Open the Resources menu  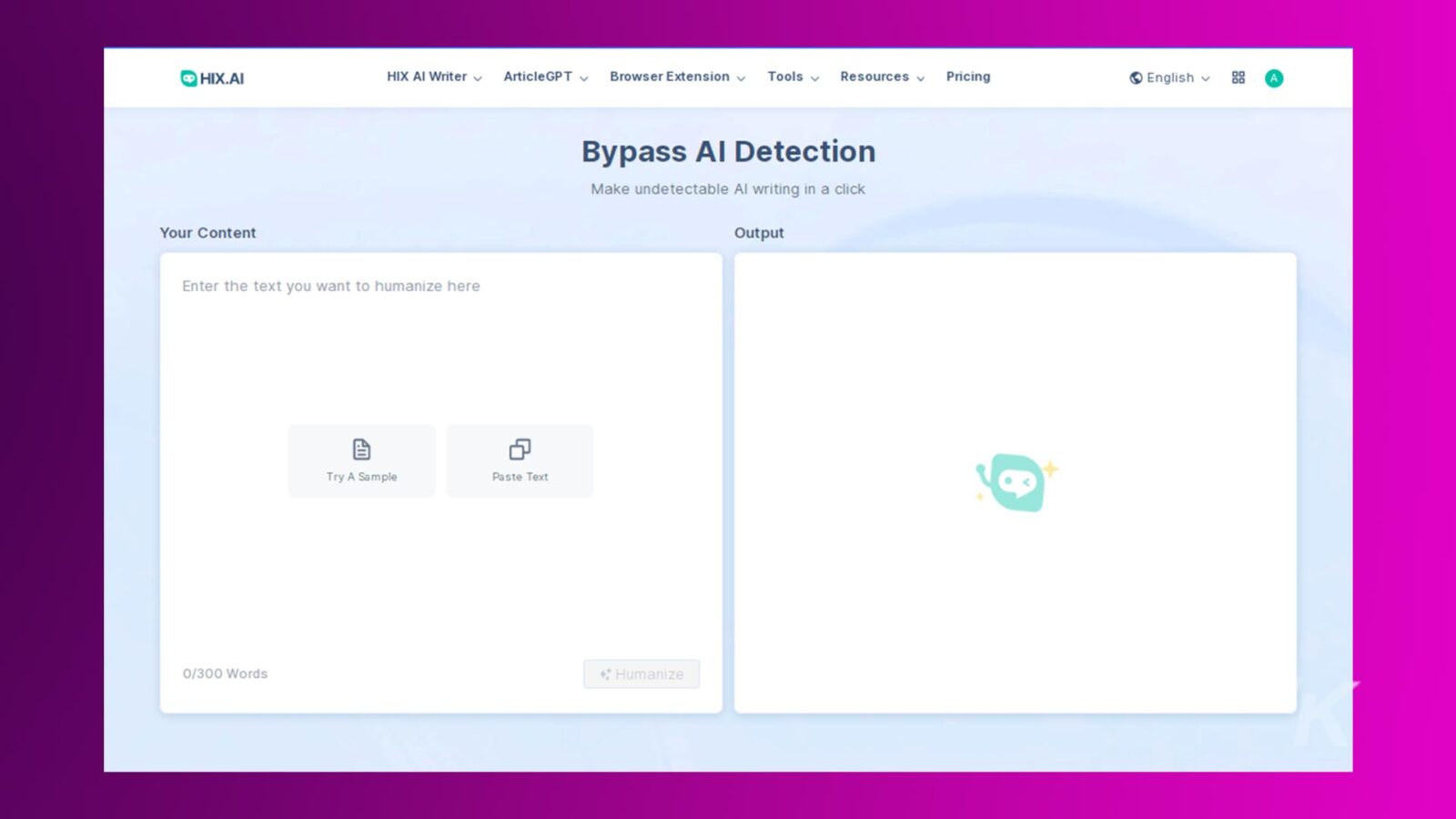pyautogui.click(x=882, y=77)
